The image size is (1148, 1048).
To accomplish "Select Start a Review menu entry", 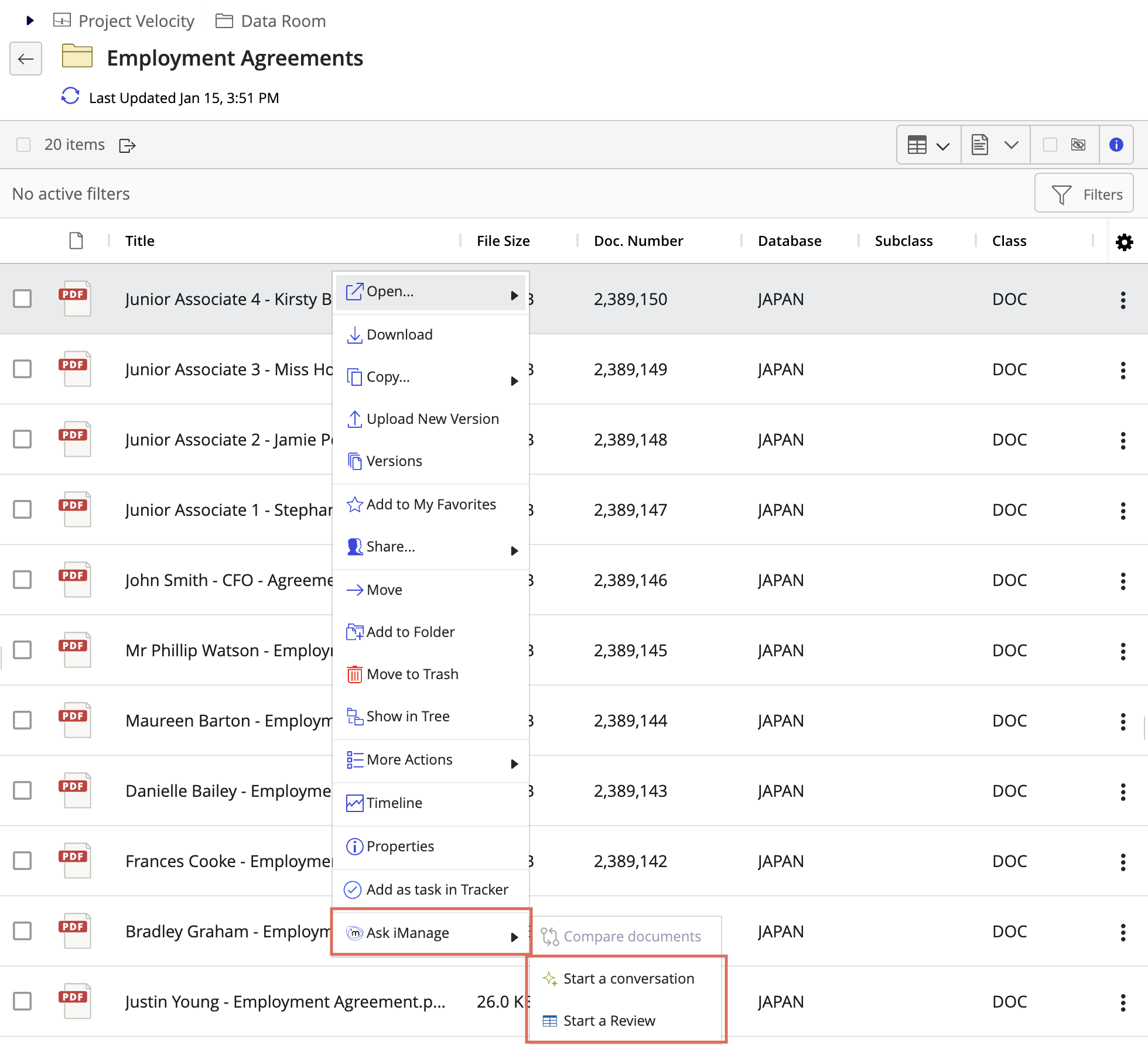I will pos(609,1021).
